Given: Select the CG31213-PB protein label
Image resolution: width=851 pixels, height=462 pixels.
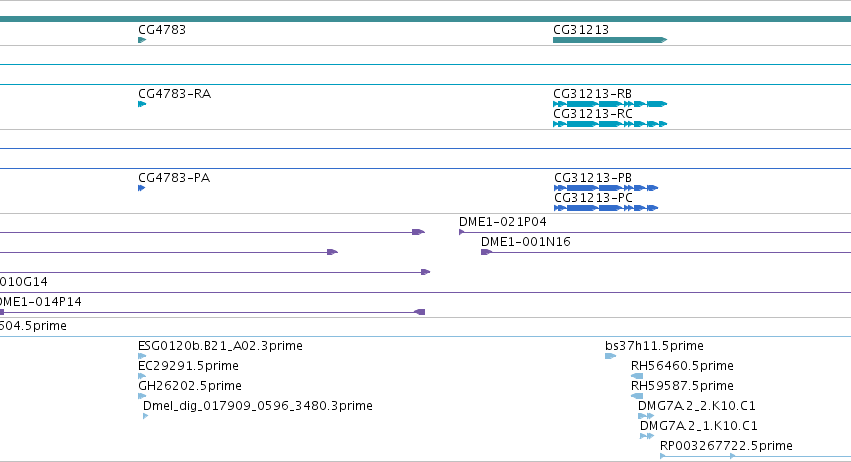Looking at the screenshot, I should 593,178.
